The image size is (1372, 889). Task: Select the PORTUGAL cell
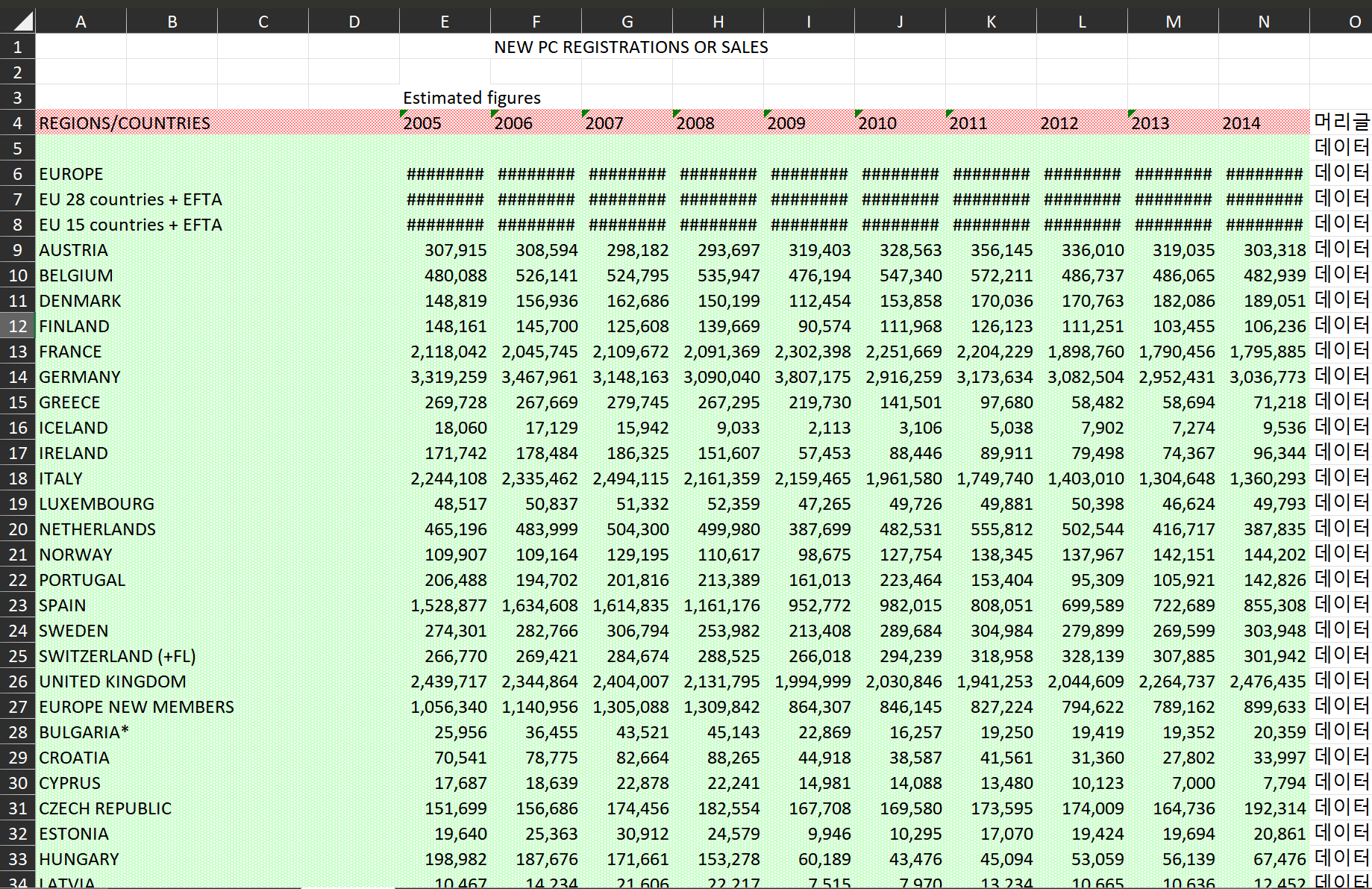coord(82,580)
